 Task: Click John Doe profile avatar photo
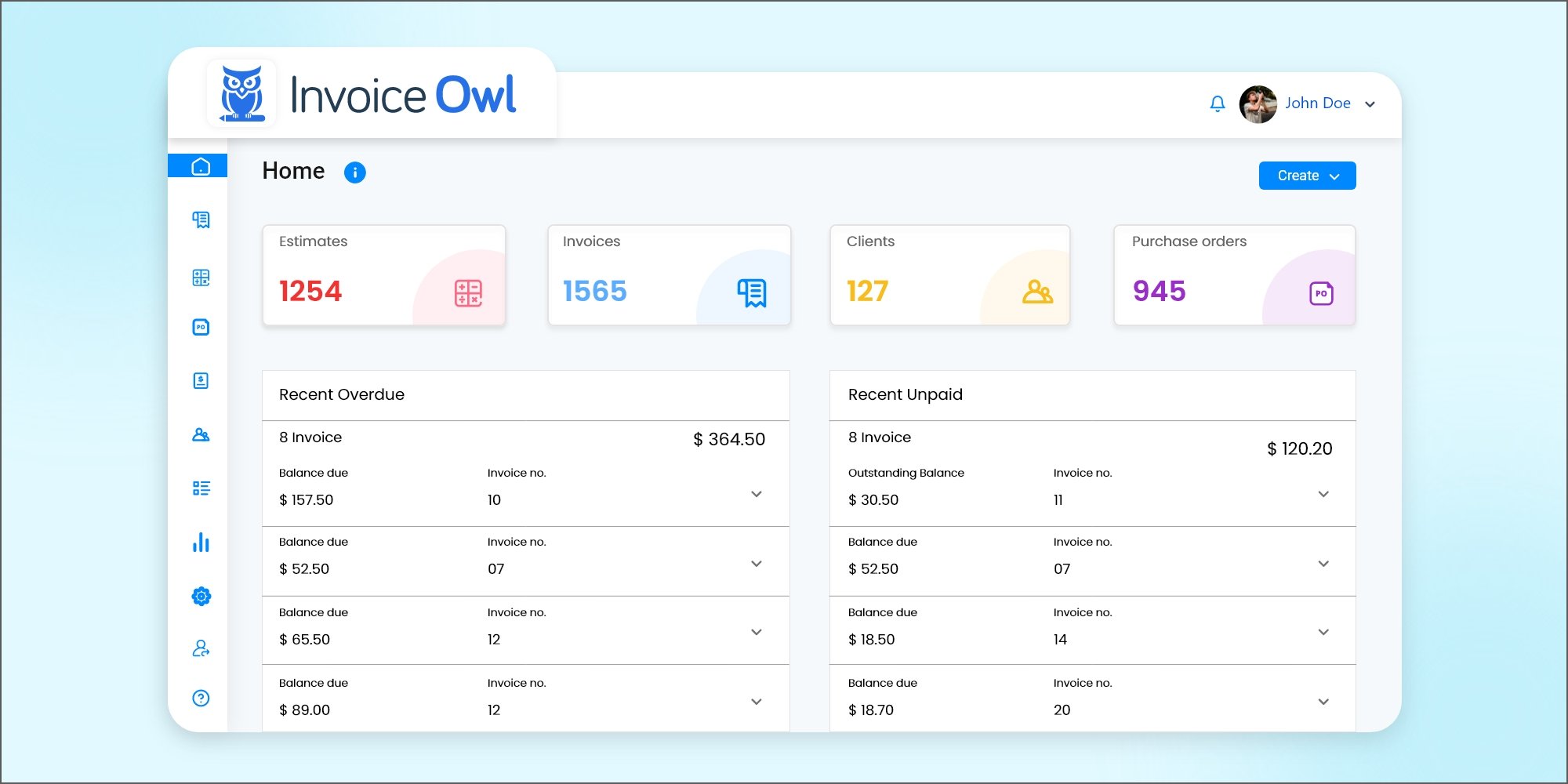(x=1258, y=104)
